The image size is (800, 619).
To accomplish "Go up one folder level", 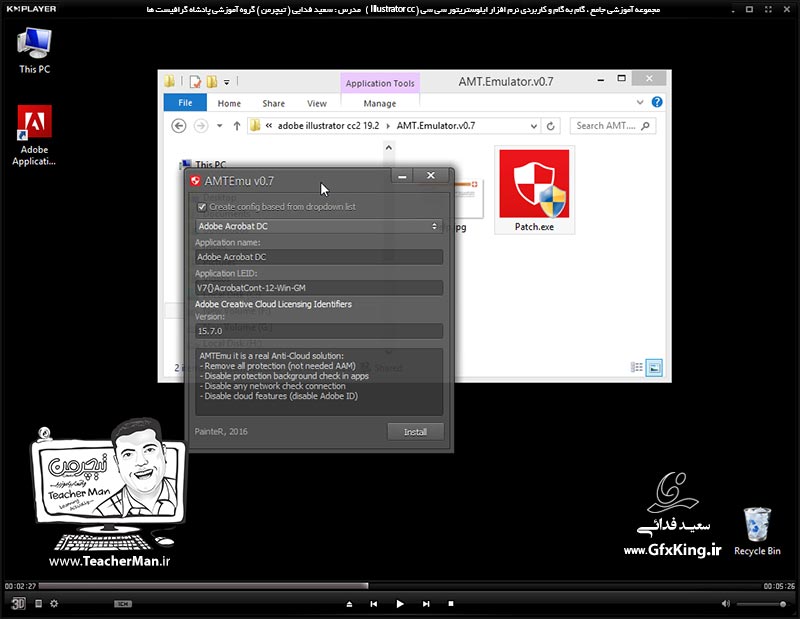I will click(x=236, y=126).
